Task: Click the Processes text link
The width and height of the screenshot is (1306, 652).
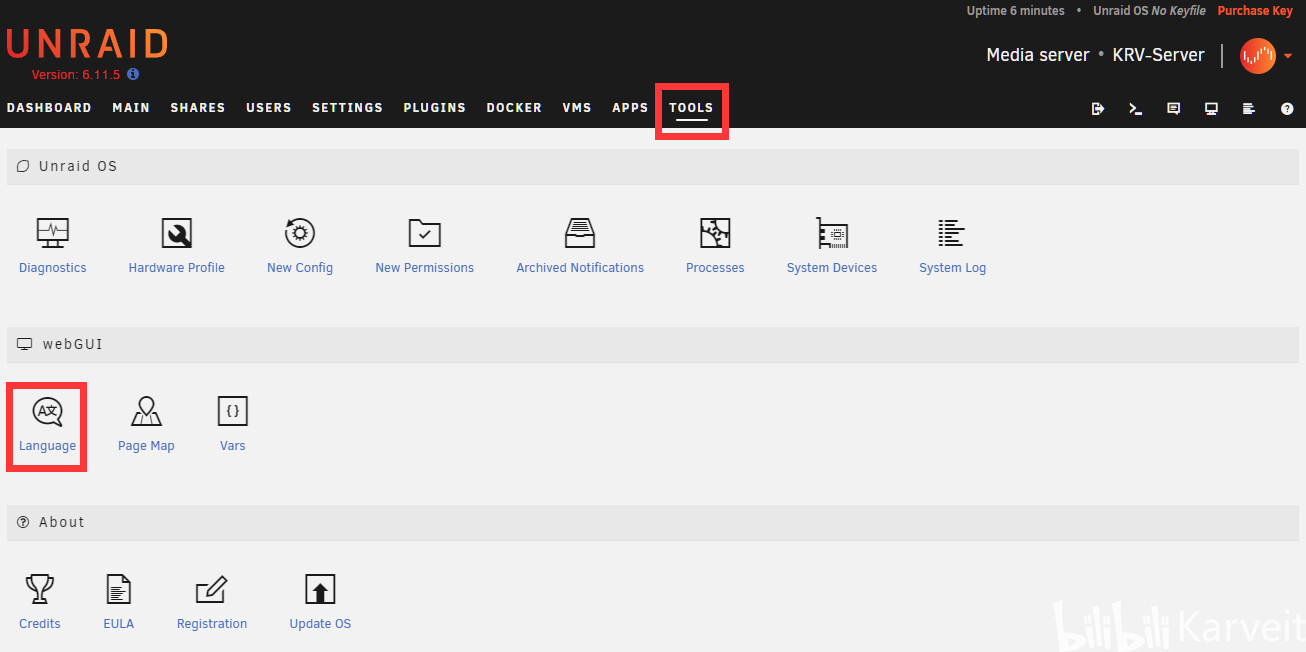Action: (715, 268)
